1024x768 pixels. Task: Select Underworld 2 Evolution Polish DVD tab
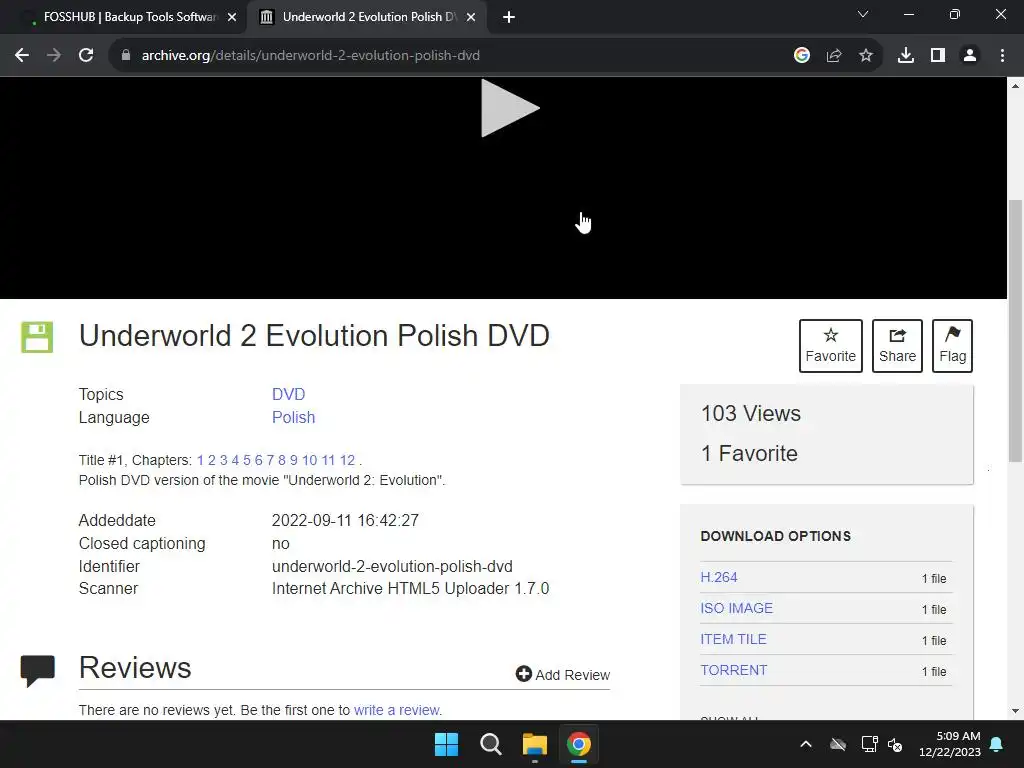368,17
